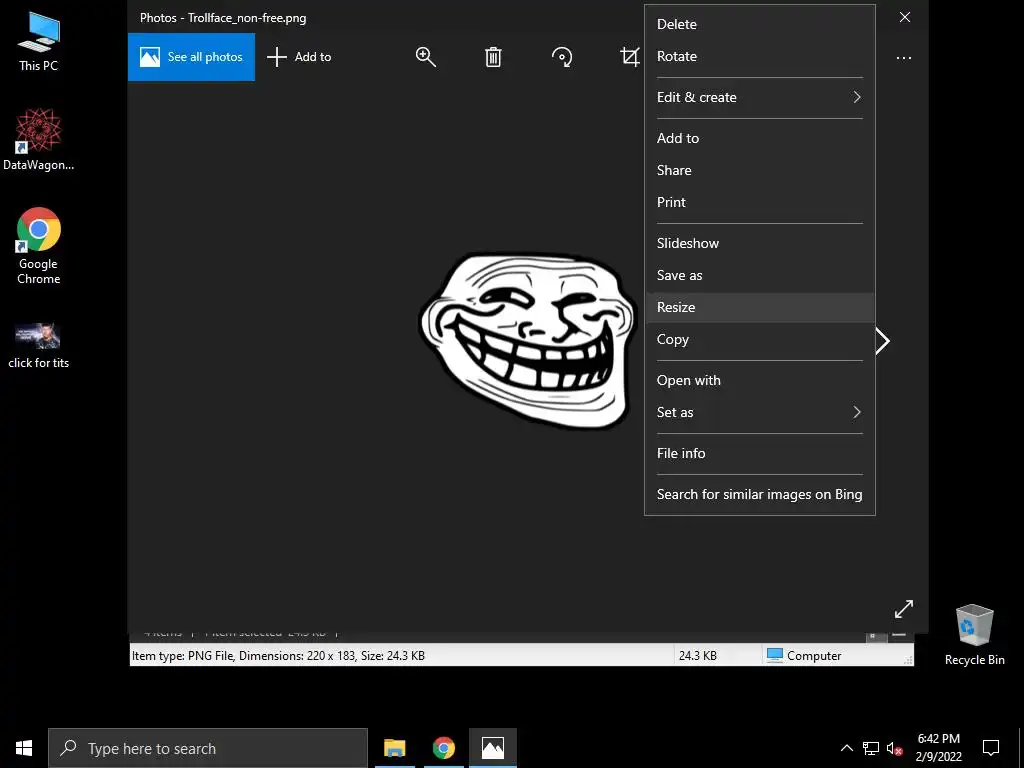Choose Rotate from the context menu
Image resolution: width=1024 pixels, height=768 pixels.
pyautogui.click(x=760, y=56)
